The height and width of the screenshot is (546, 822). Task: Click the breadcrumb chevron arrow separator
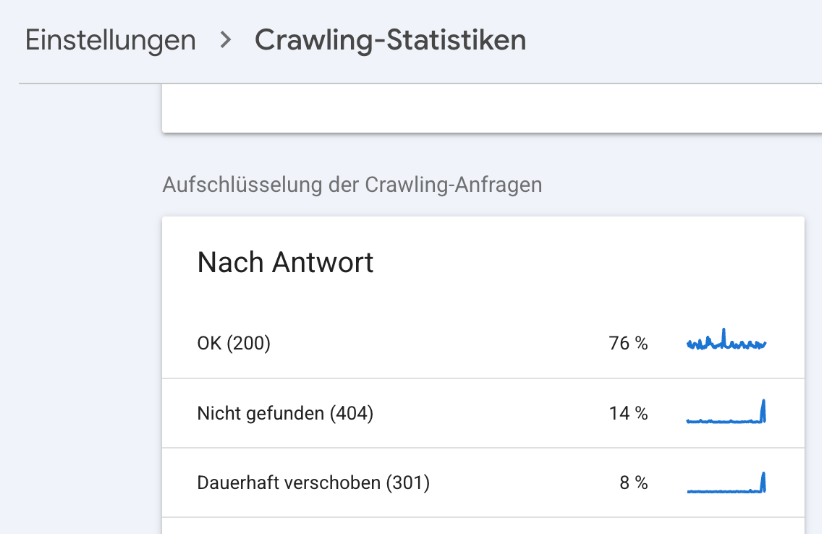225,40
